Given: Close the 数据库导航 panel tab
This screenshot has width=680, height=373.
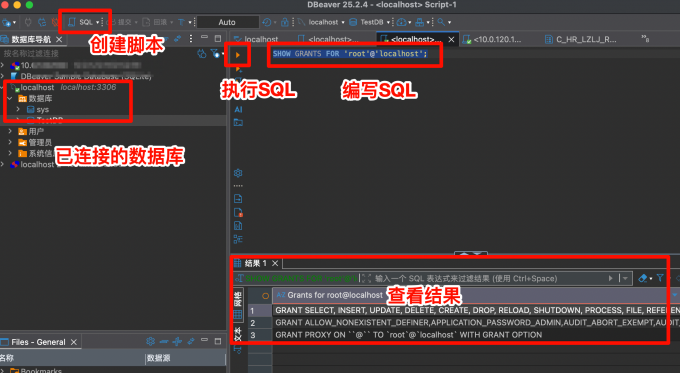Looking at the screenshot, I should click(x=59, y=39).
